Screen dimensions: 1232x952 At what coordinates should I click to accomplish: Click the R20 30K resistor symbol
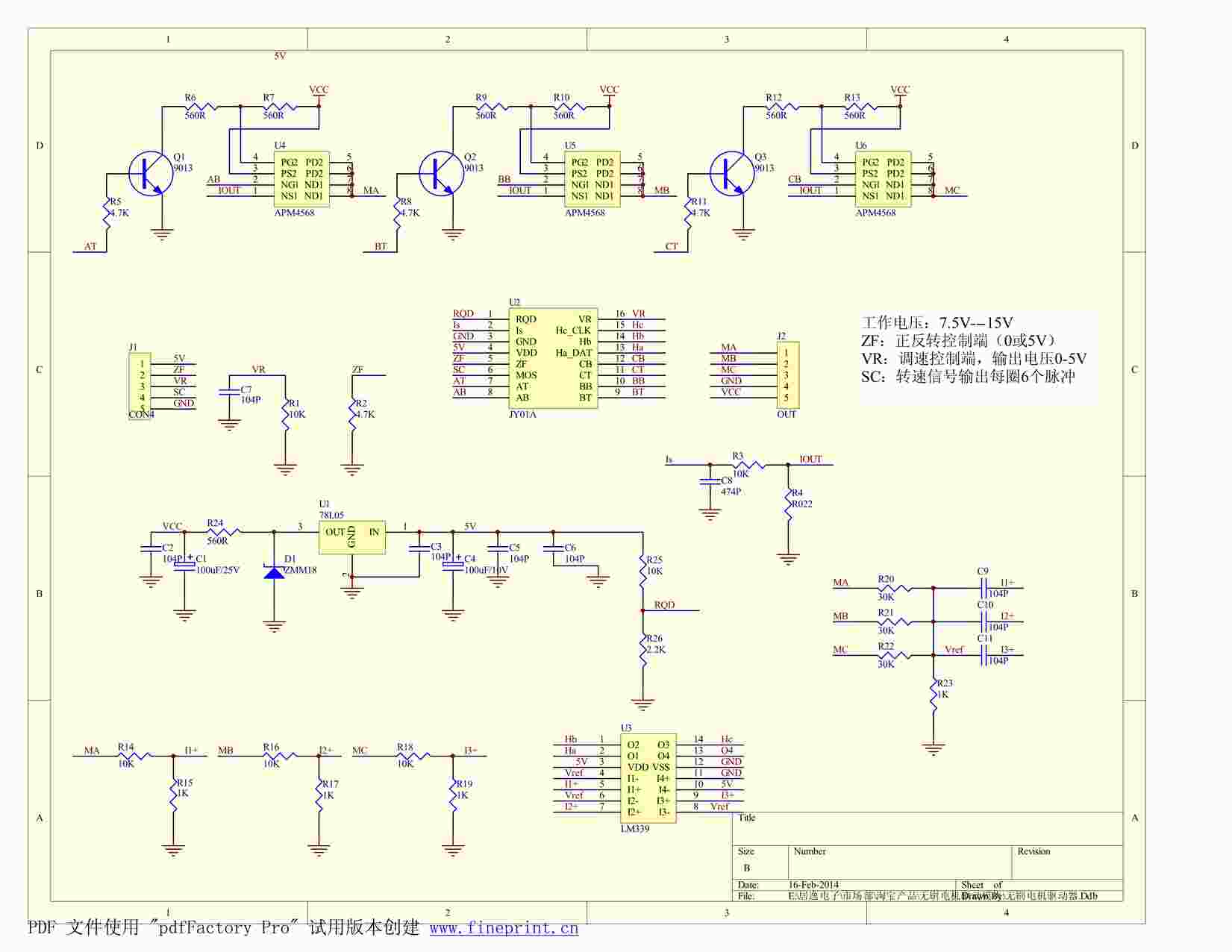tap(895, 588)
